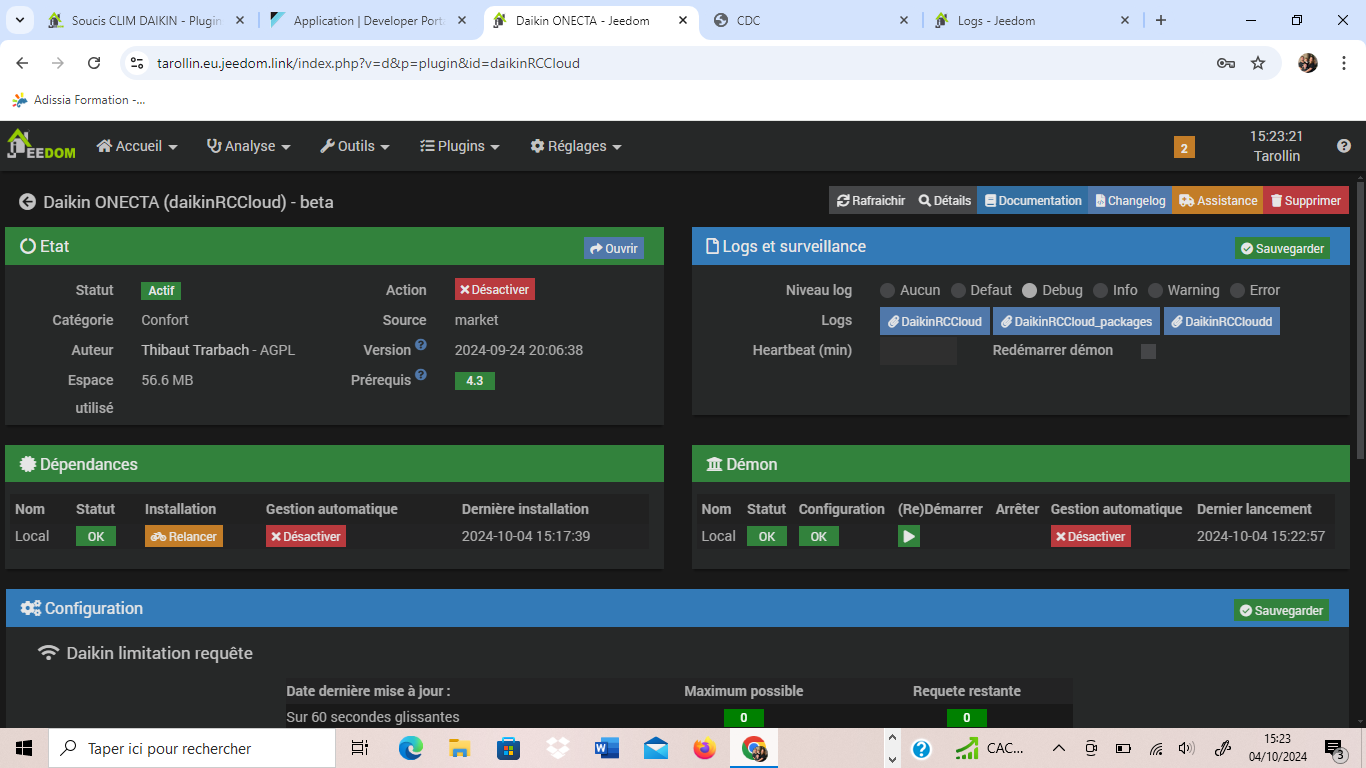Click the Windows search box
Image resolution: width=1366 pixels, height=768 pixels.
[x=192, y=748]
